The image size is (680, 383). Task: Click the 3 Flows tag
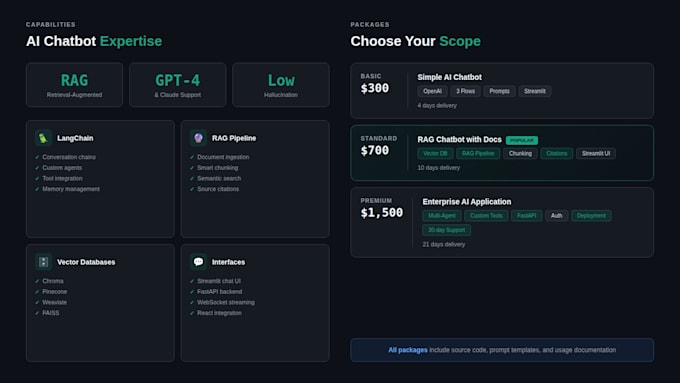pyautogui.click(x=465, y=91)
